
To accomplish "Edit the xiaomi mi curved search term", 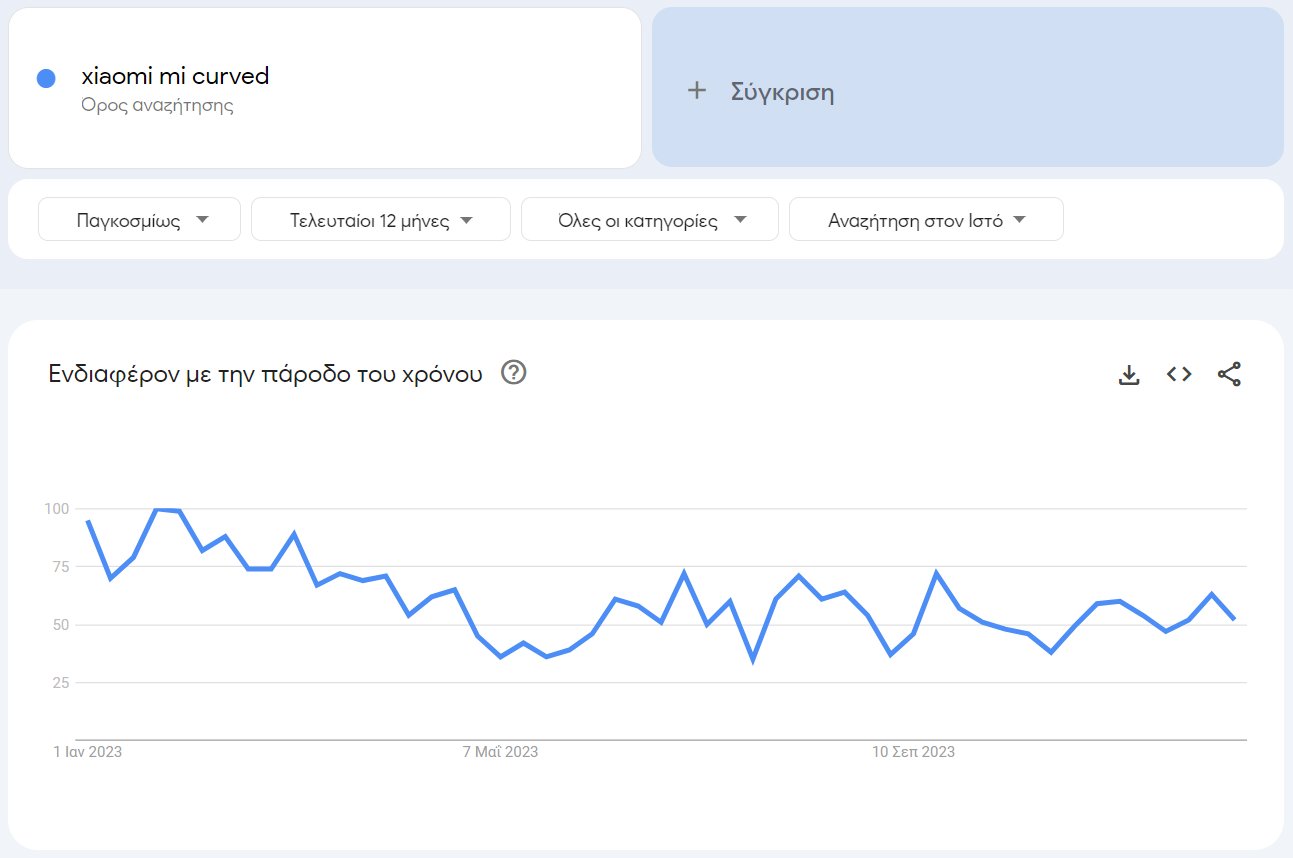I will coord(176,76).
